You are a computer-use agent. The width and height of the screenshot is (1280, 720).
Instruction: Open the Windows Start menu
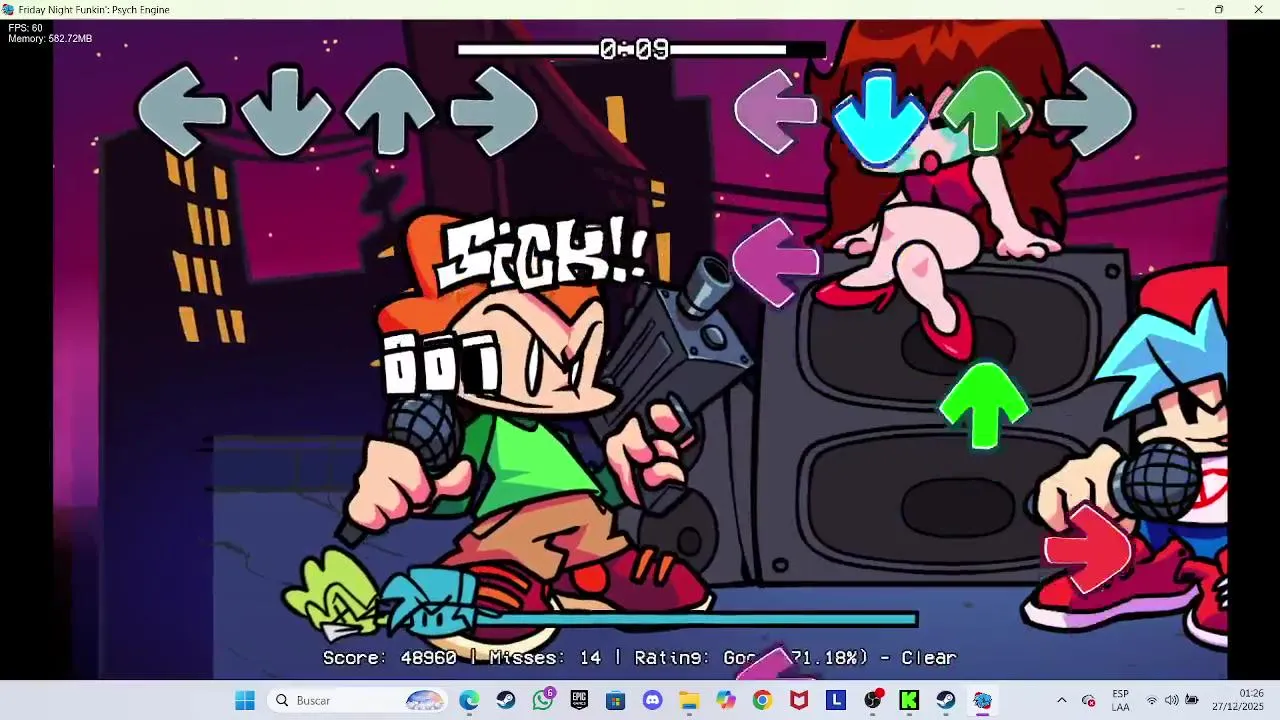point(245,700)
